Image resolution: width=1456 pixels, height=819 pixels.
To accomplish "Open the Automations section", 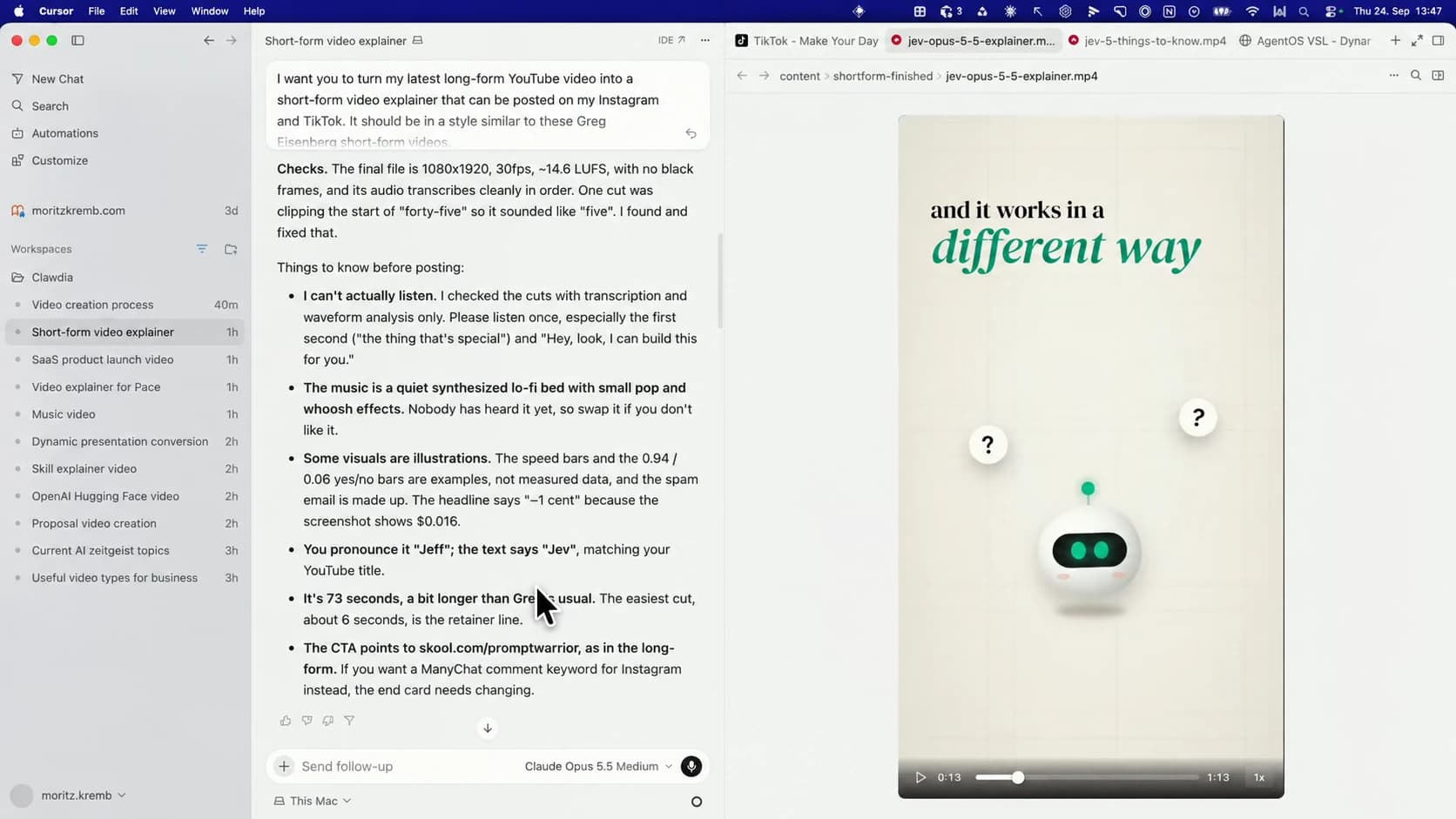I will [64, 133].
